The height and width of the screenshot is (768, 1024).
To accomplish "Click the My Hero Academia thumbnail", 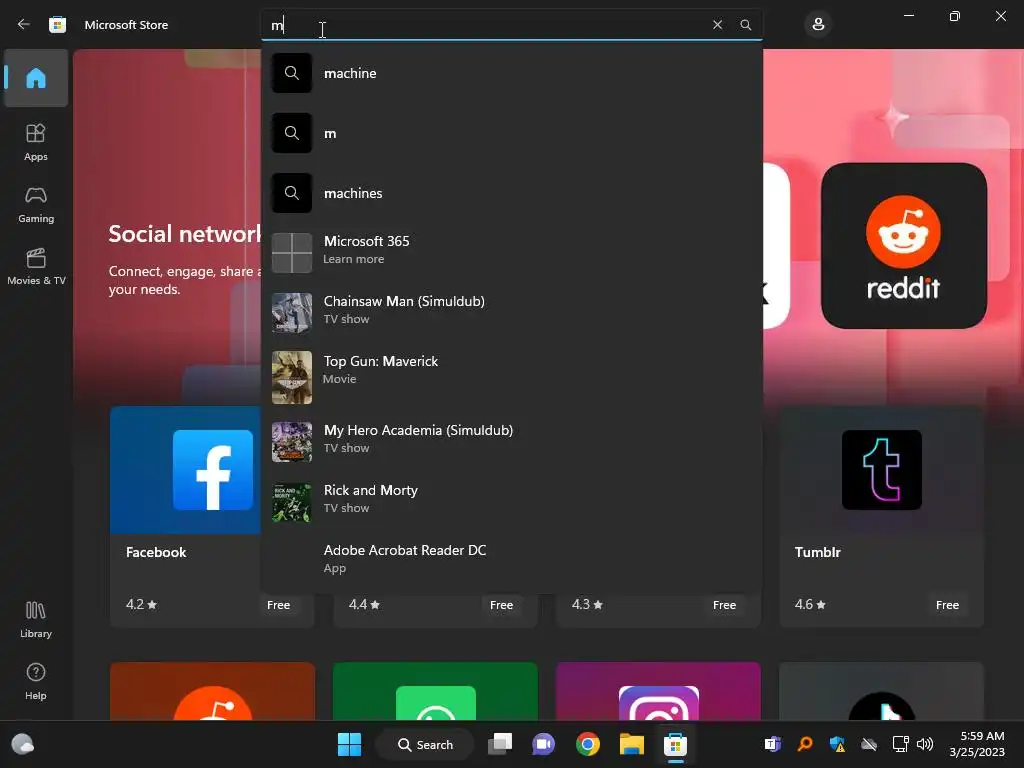I will pos(292,442).
